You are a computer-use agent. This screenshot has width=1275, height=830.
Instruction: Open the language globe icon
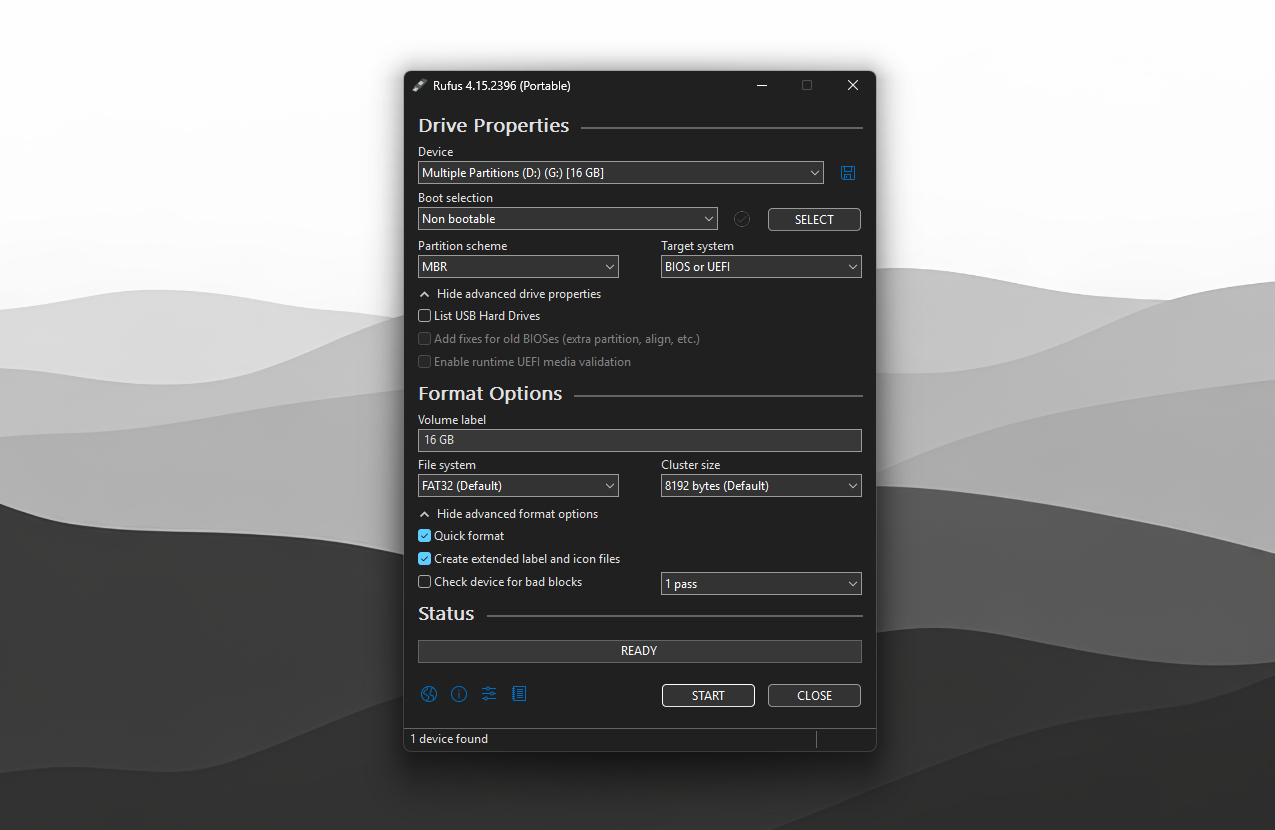click(429, 694)
